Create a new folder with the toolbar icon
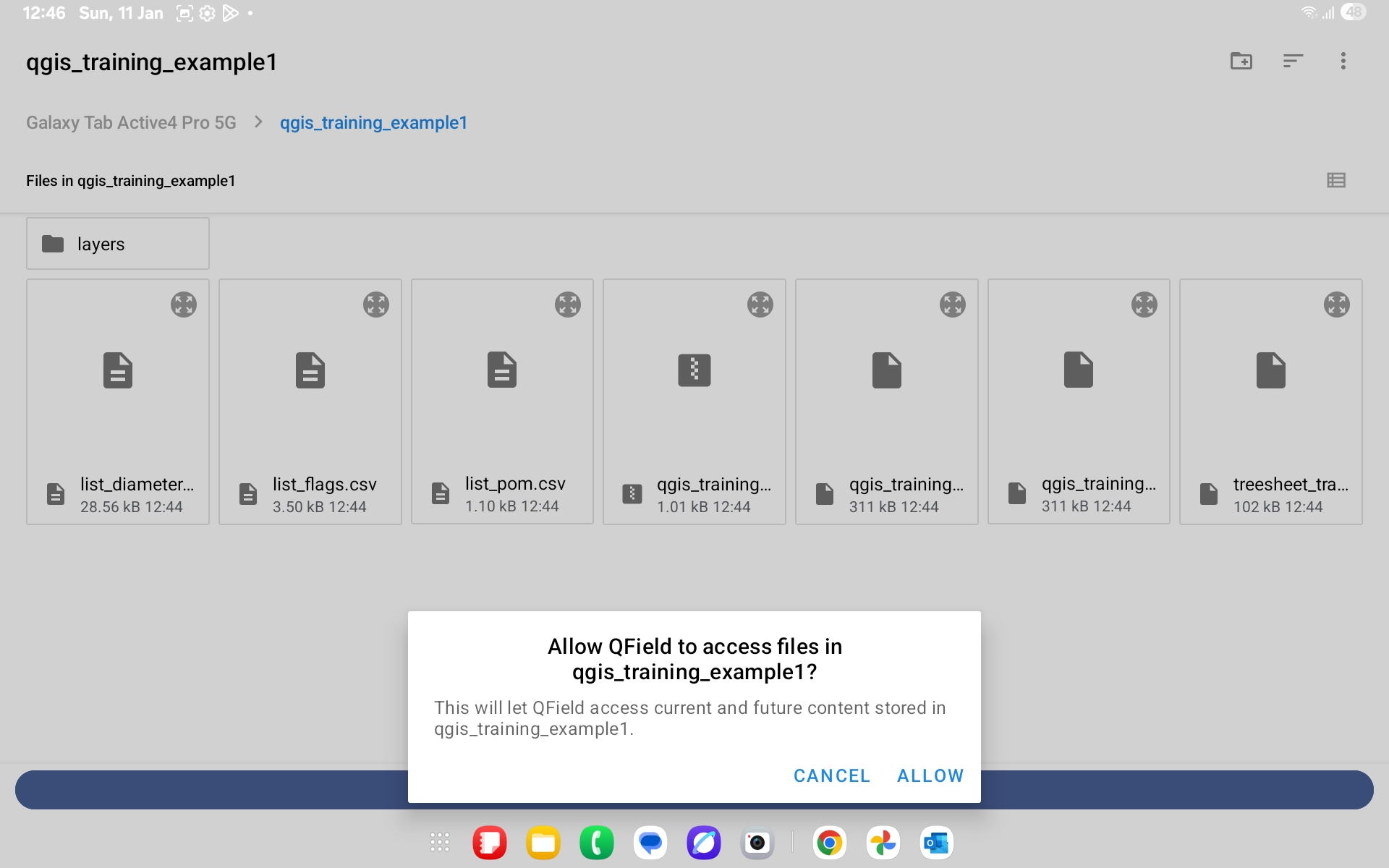This screenshot has height=868, width=1389. point(1241,61)
